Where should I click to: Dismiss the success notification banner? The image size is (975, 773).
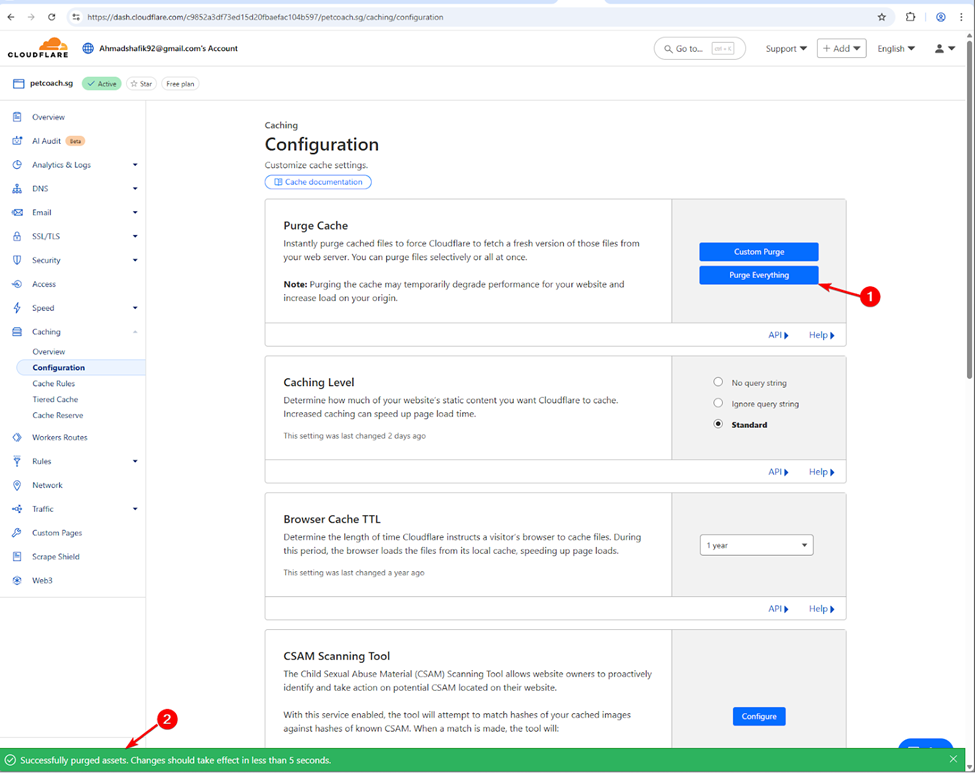953,759
